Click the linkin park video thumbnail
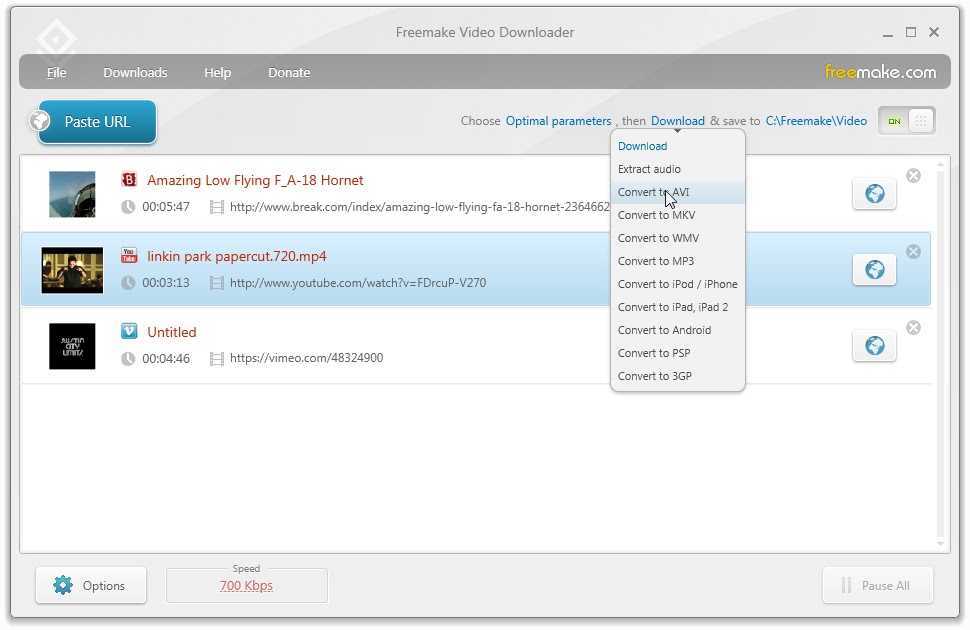Image resolution: width=970 pixels, height=630 pixels. [x=72, y=270]
